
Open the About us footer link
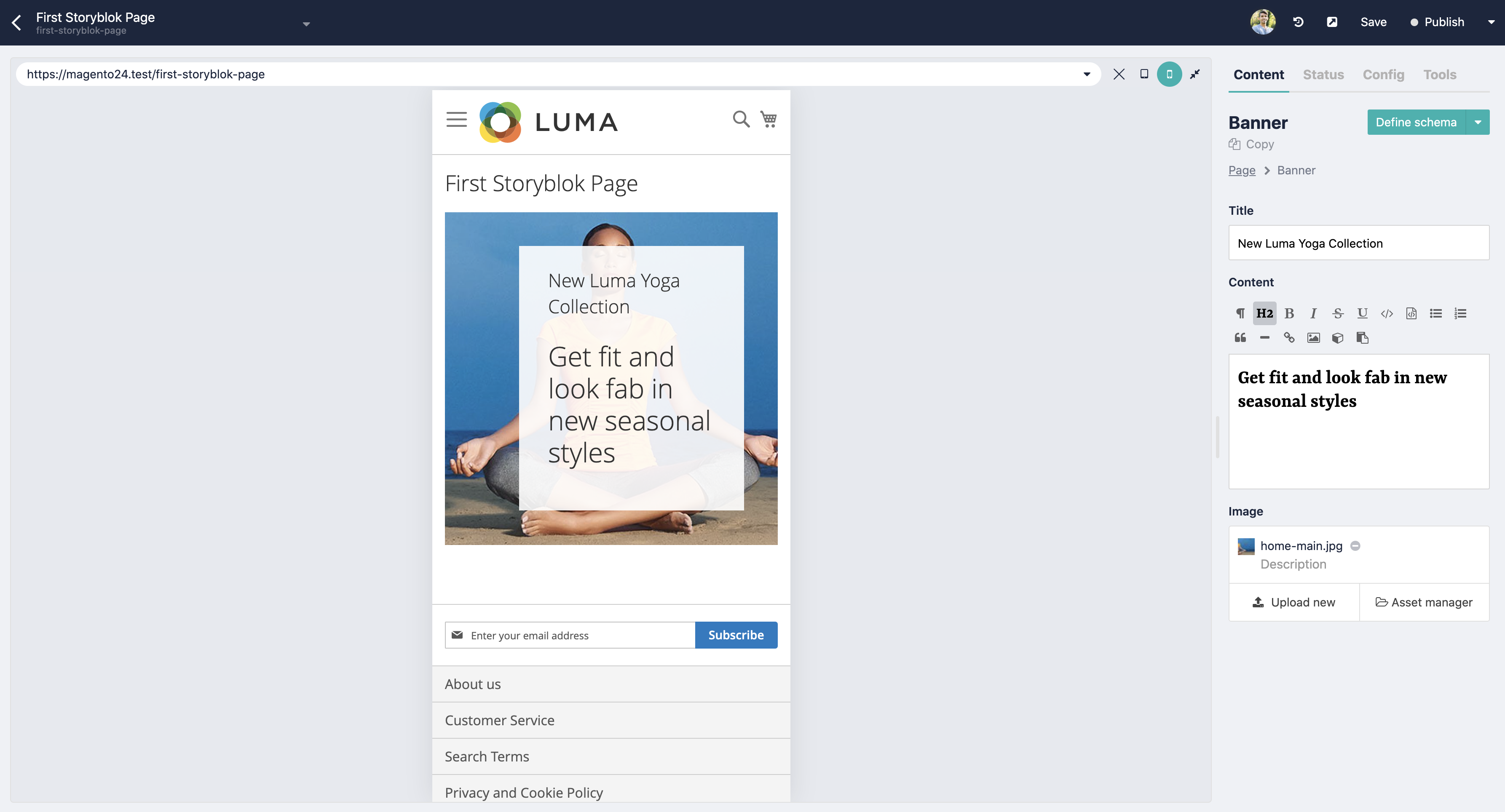473,684
